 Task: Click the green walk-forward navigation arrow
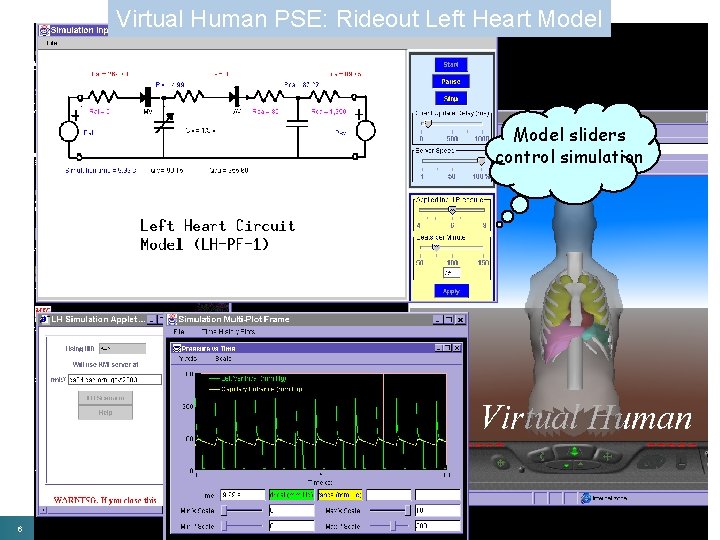point(574,451)
